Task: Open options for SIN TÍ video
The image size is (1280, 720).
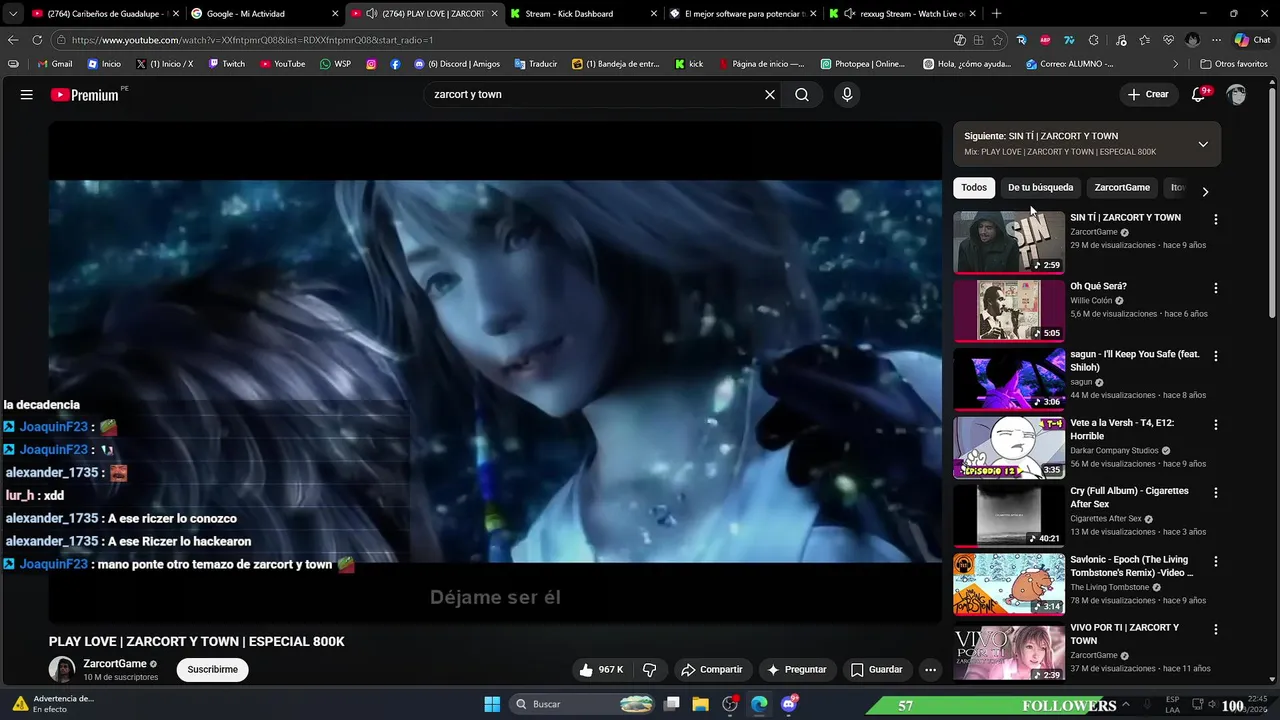Action: point(1216,219)
